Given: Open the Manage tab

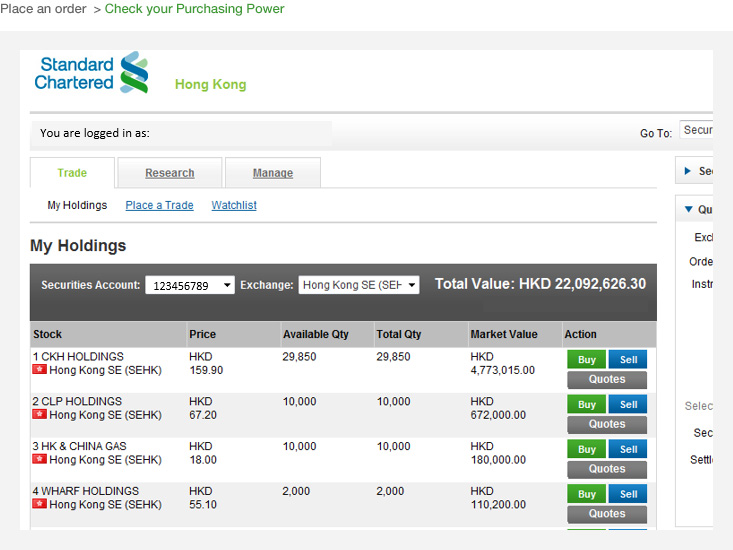Looking at the screenshot, I should click(x=273, y=173).
